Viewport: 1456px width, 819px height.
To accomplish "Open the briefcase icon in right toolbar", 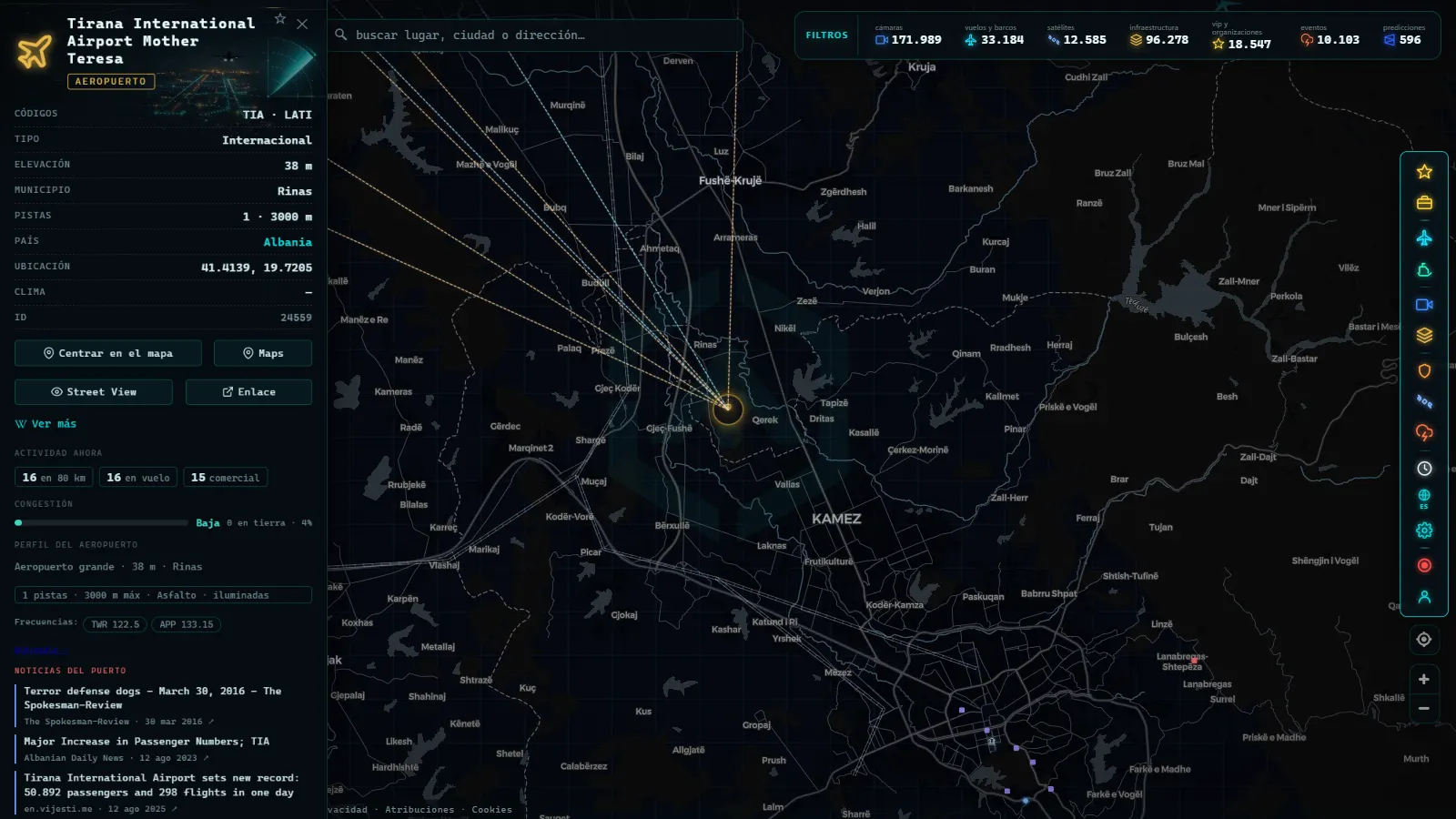I will coord(1424,203).
